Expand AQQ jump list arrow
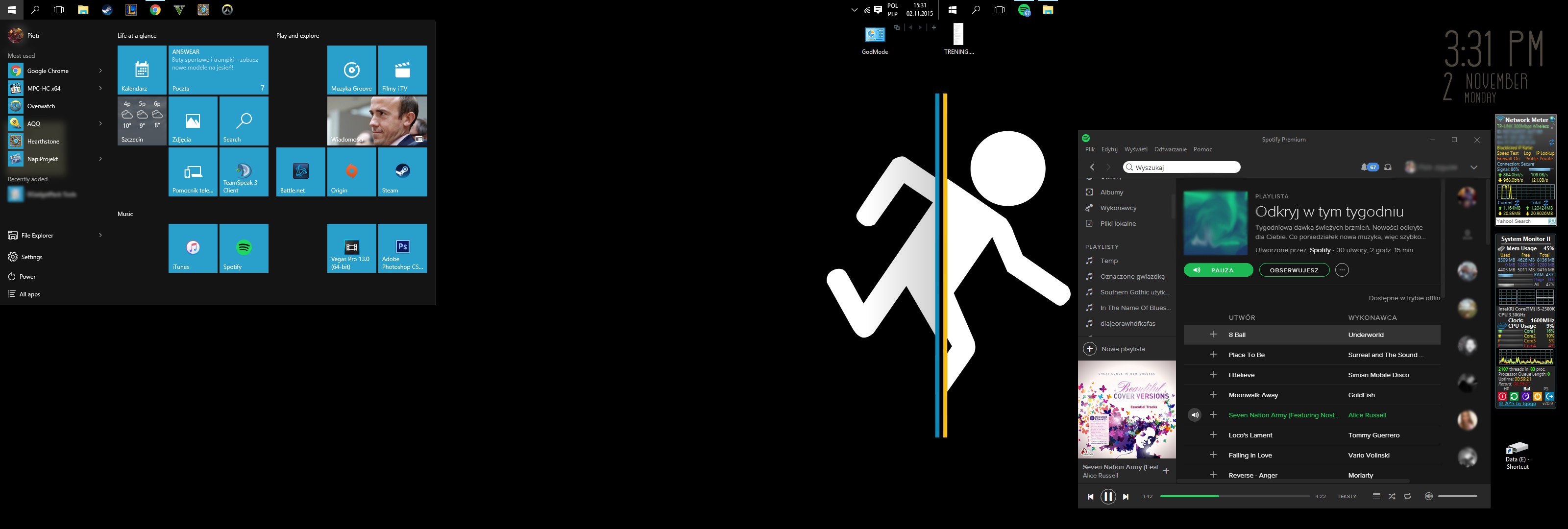This screenshot has width=1568, height=529. (x=100, y=123)
